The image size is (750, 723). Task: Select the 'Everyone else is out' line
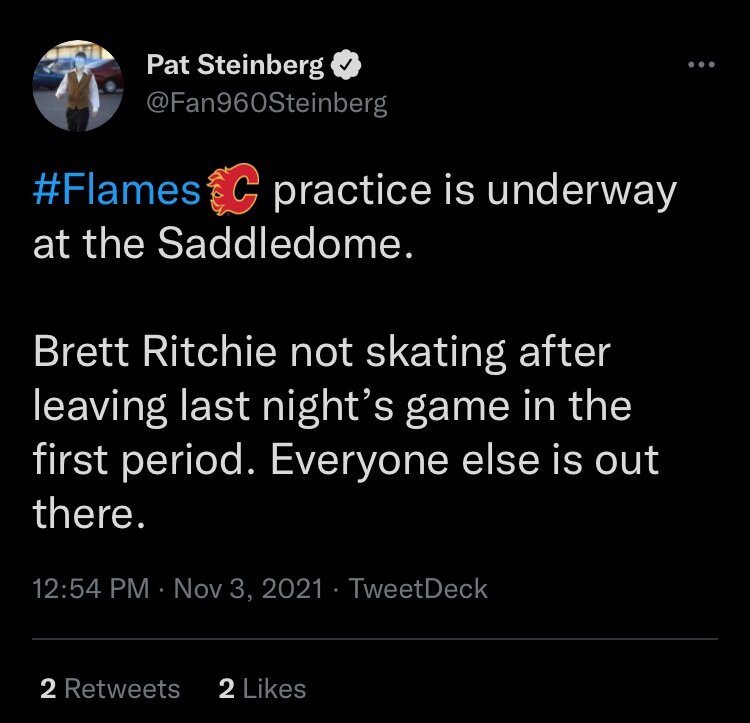(465, 460)
